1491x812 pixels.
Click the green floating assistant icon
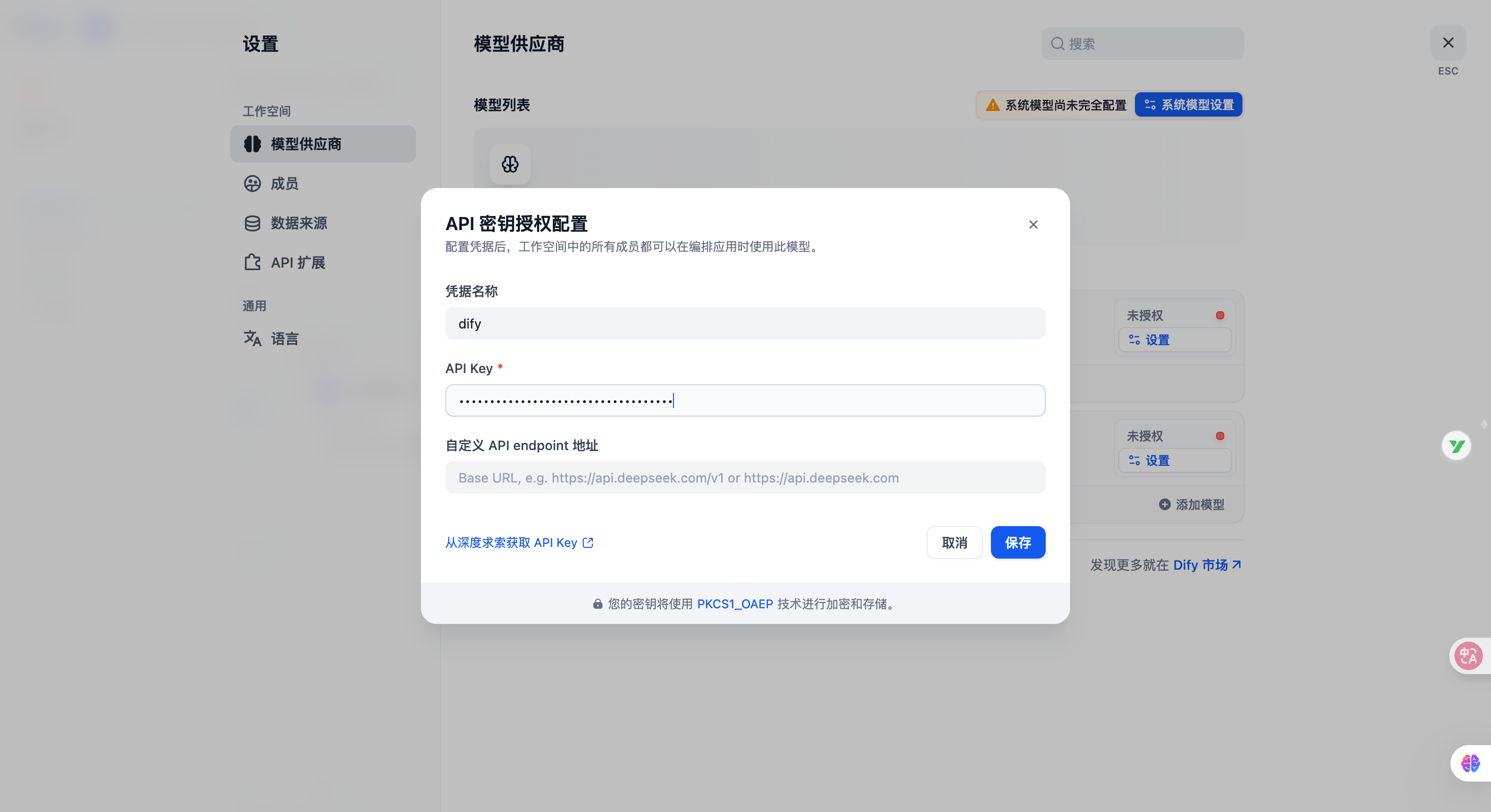pyautogui.click(x=1457, y=446)
